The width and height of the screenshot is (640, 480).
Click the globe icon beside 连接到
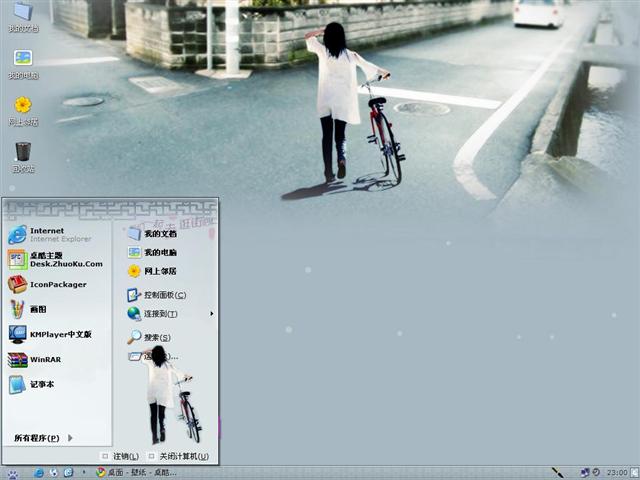tap(134, 314)
